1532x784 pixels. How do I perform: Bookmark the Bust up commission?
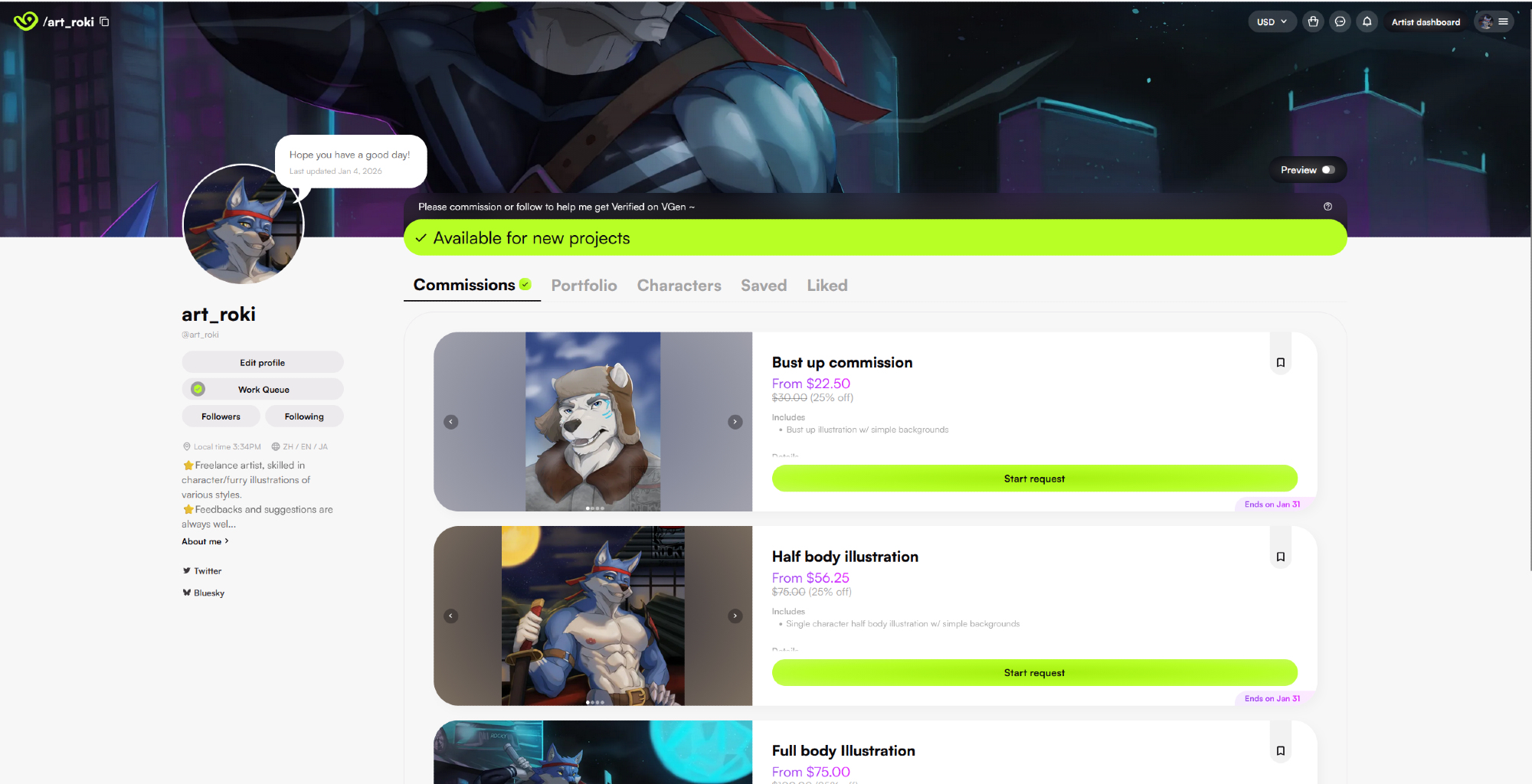pyautogui.click(x=1280, y=362)
